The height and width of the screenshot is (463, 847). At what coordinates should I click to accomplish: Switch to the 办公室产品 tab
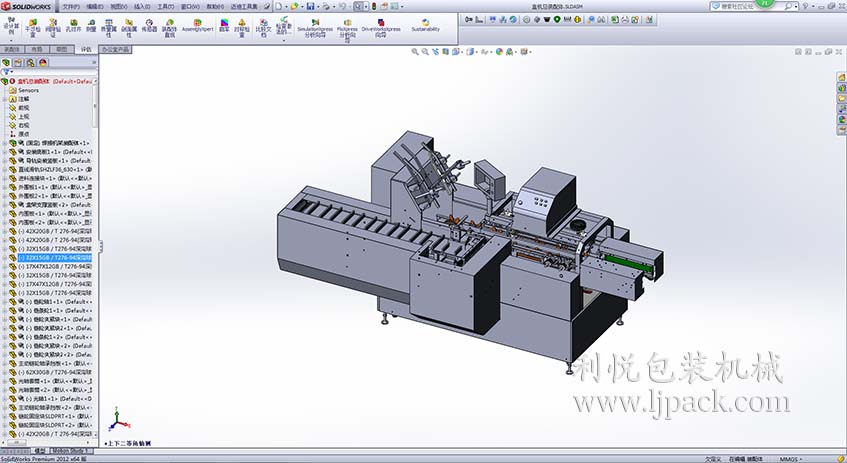(x=115, y=48)
